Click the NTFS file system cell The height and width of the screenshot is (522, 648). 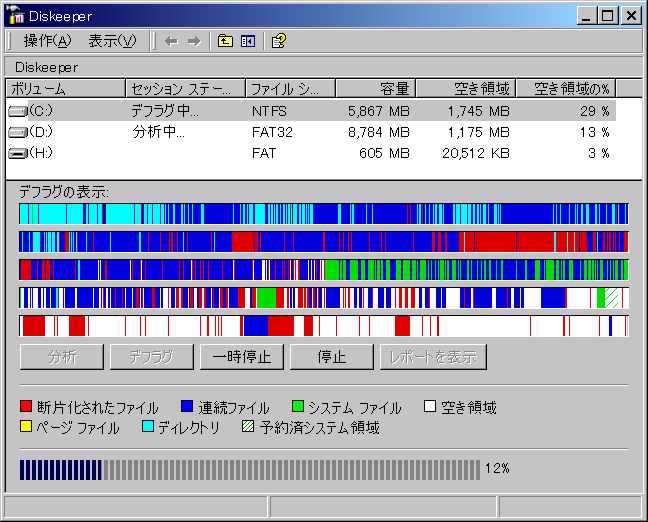(269, 111)
